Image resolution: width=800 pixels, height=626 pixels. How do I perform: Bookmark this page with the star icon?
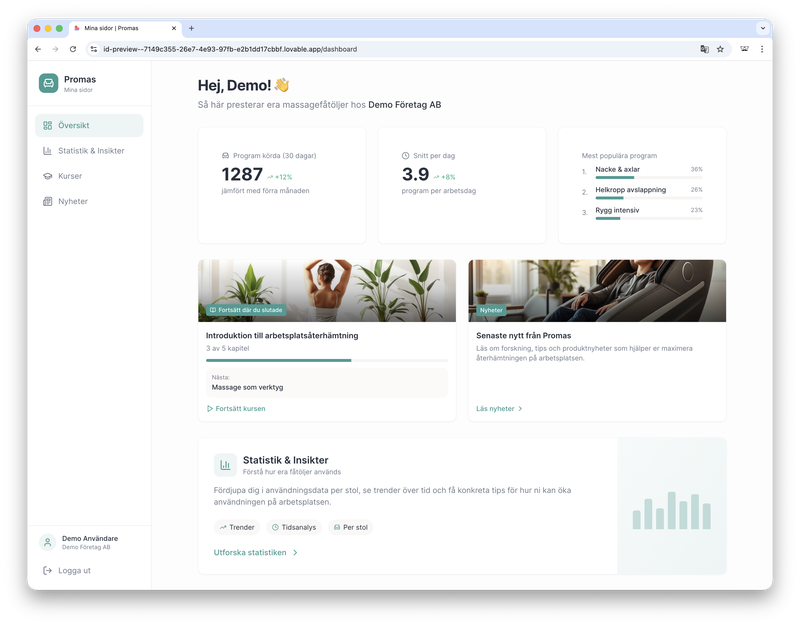coord(720,48)
